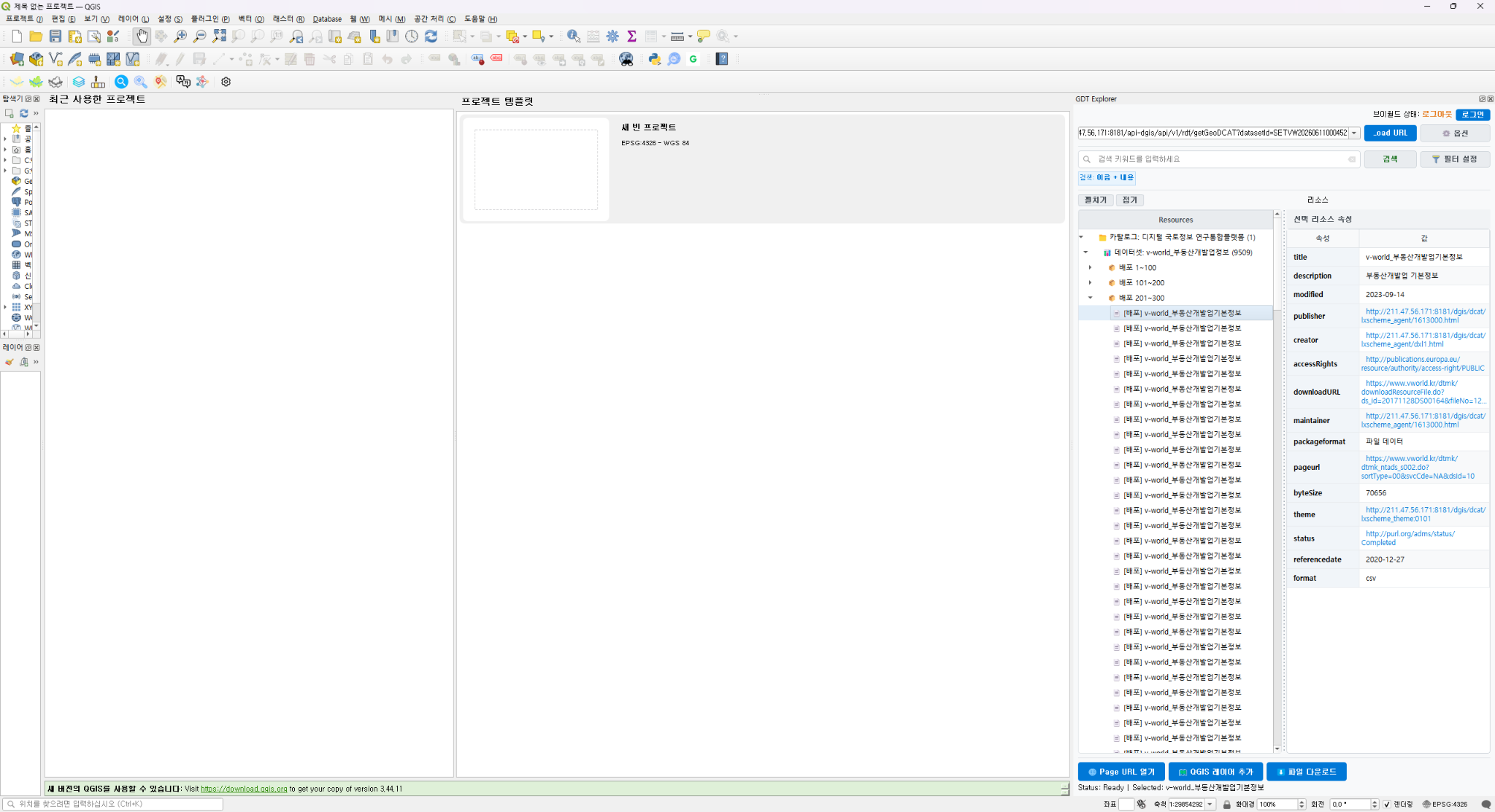Click the Resources tree vertical scrollbar
The height and width of the screenshot is (812, 1495).
pyautogui.click(x=1277, y=482)
